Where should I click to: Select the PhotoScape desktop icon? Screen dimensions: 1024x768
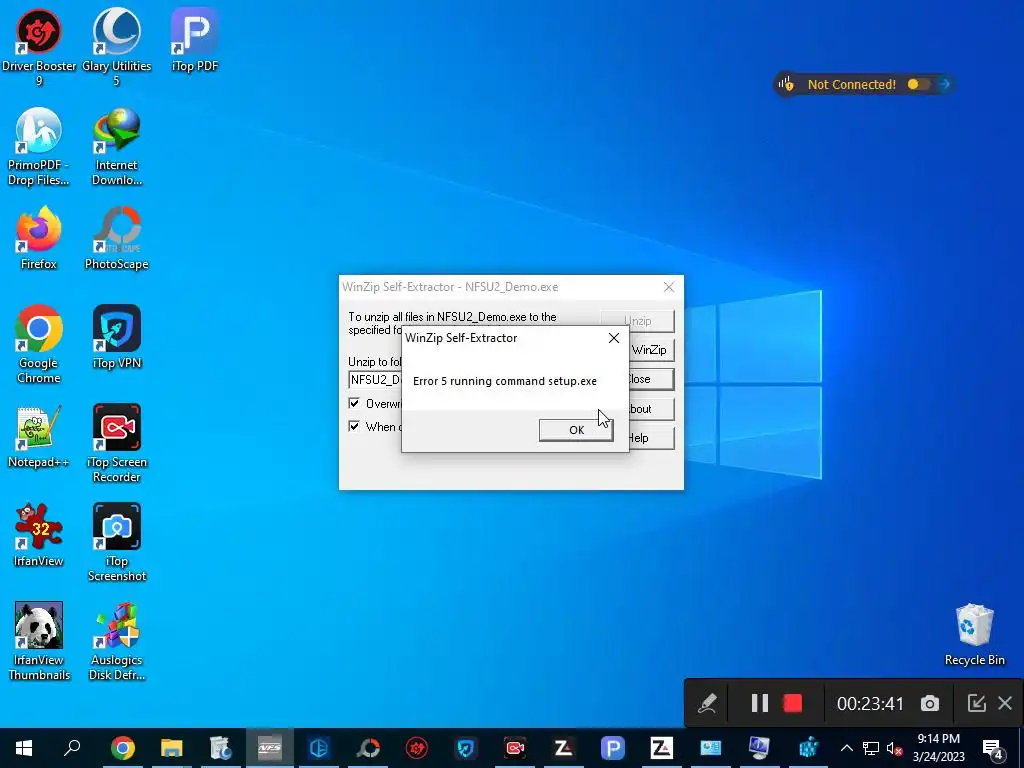116,238
